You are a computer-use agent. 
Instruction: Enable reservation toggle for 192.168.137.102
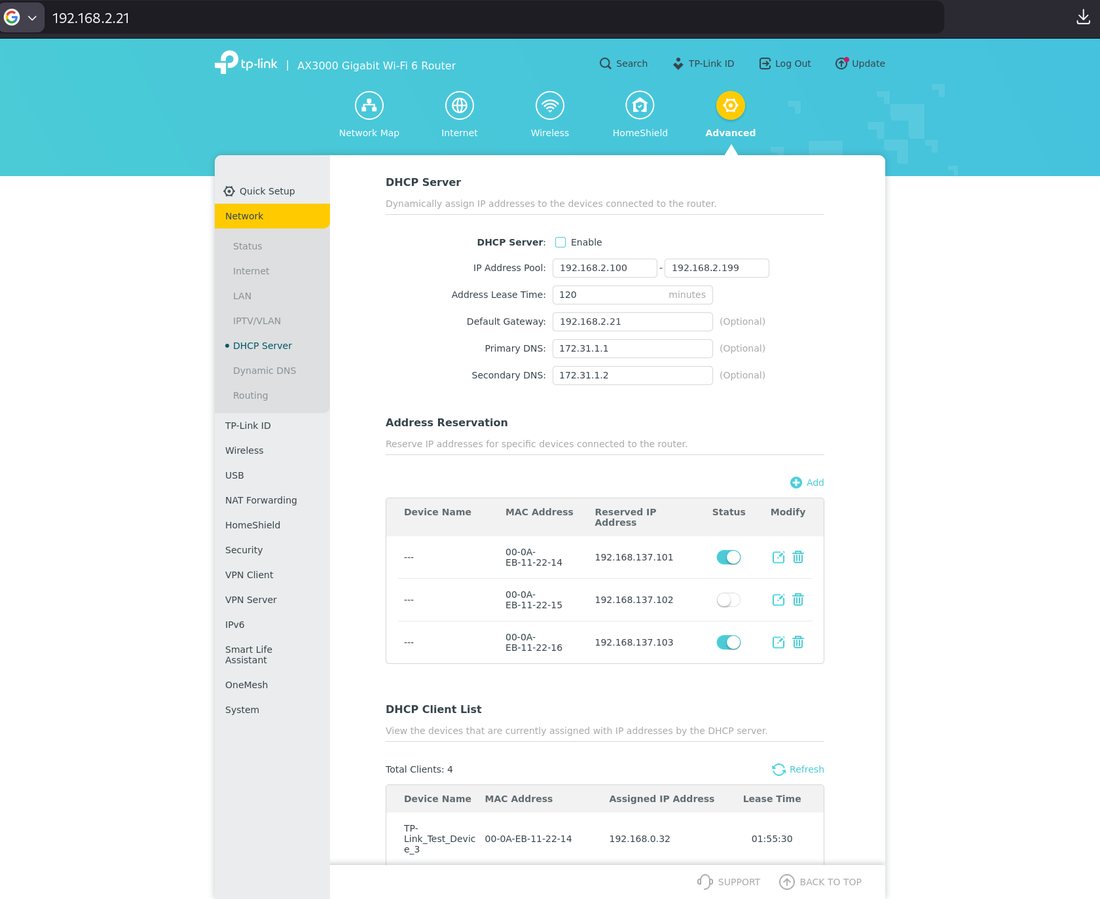(x=728, y=600)
